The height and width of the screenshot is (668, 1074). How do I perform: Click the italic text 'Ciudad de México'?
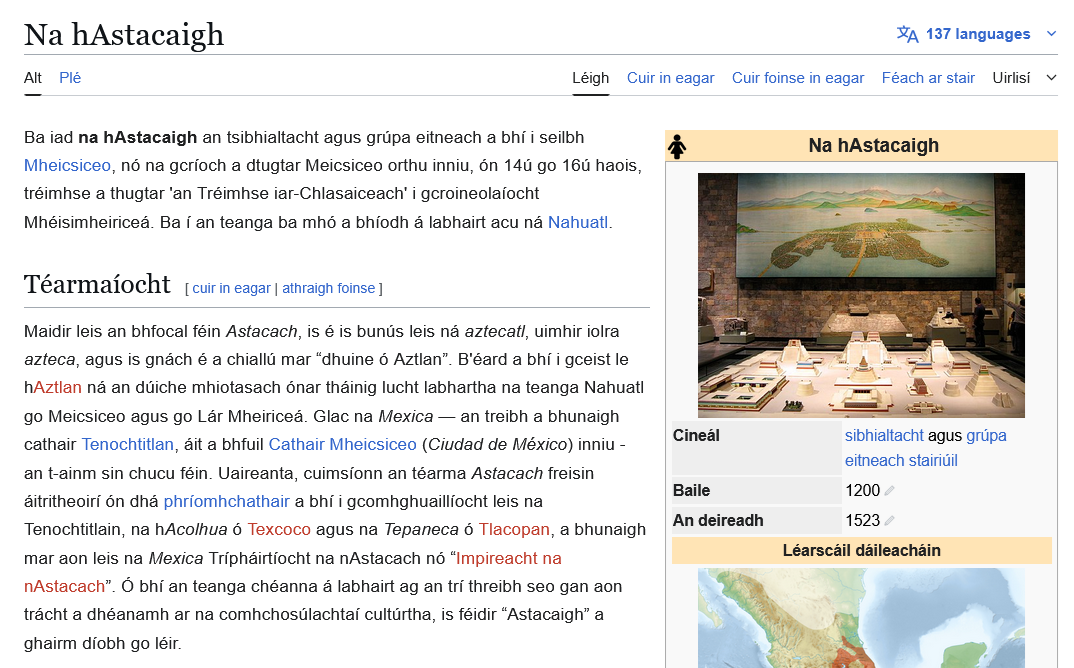pyautogui.click(x=497, y=444)
